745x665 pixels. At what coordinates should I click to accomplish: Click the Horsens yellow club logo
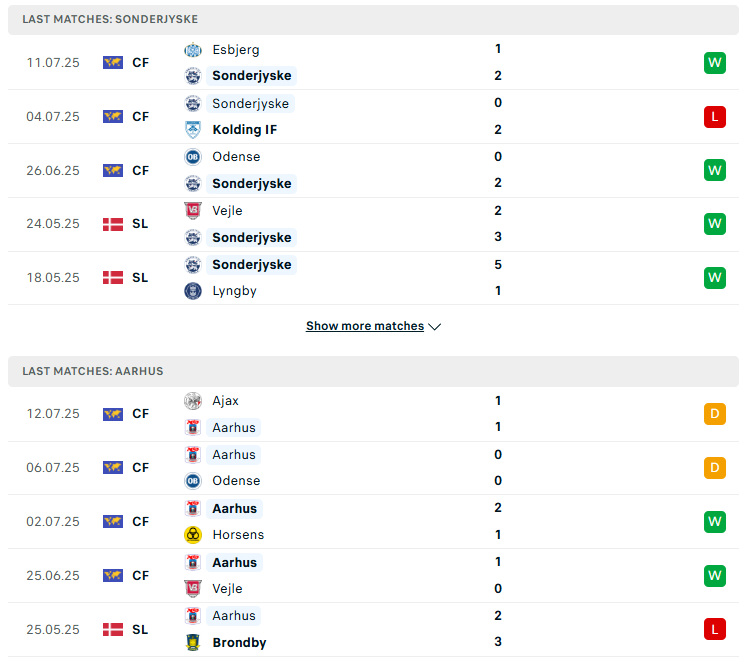[x=193, y=535]
